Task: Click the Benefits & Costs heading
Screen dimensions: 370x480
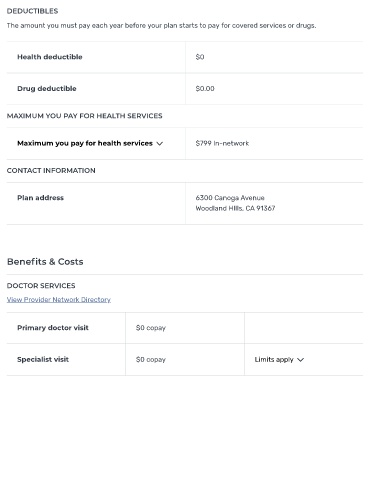Action: 45,262
